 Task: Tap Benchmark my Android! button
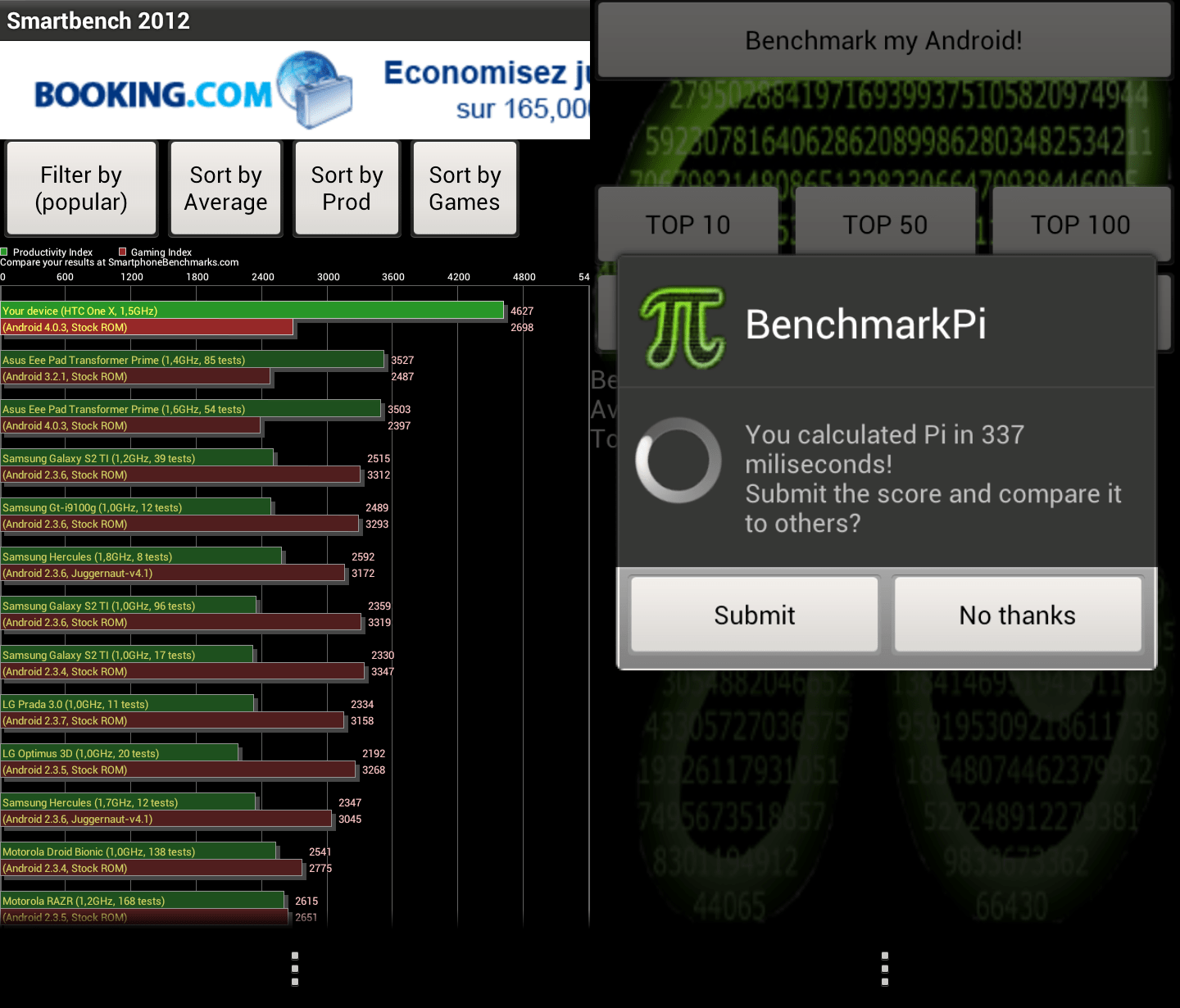884,40
